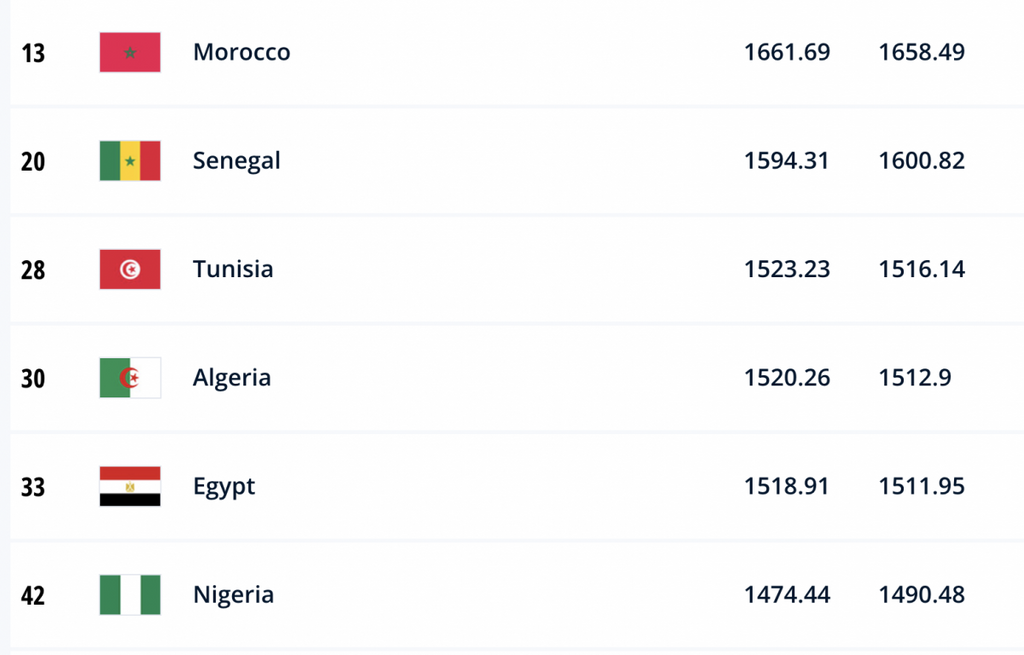Select the Tunisia flag icon

tap(130, 269)
